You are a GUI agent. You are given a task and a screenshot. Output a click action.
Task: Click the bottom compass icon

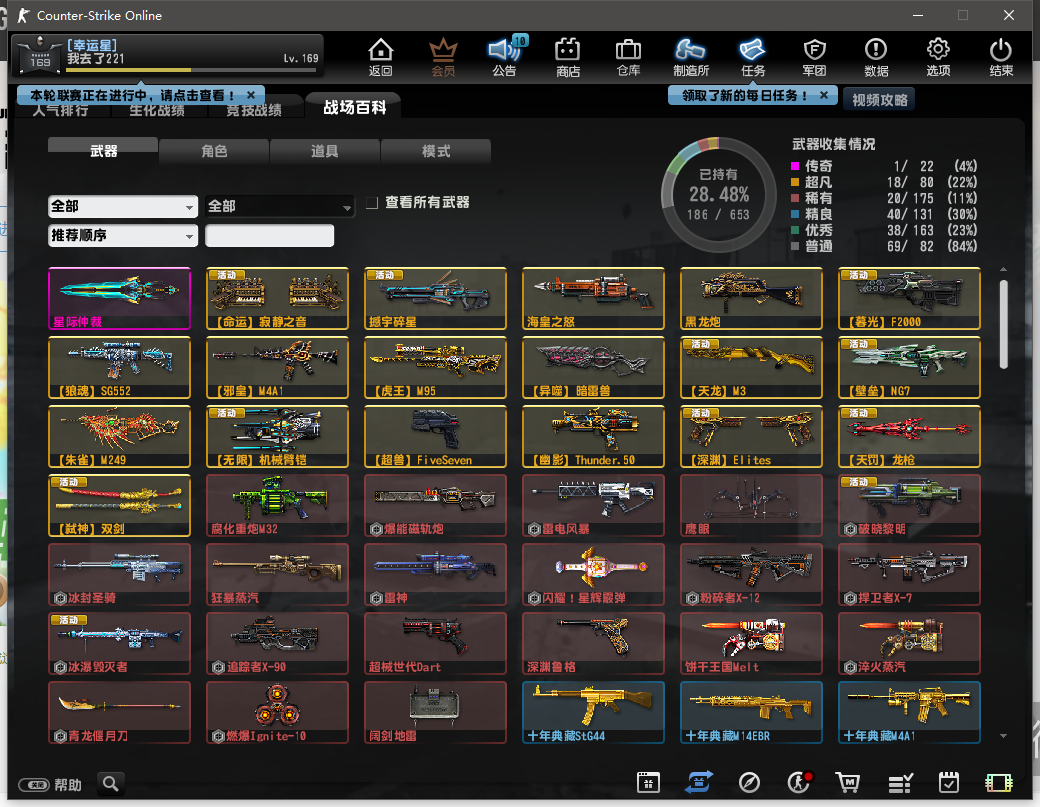749,782
